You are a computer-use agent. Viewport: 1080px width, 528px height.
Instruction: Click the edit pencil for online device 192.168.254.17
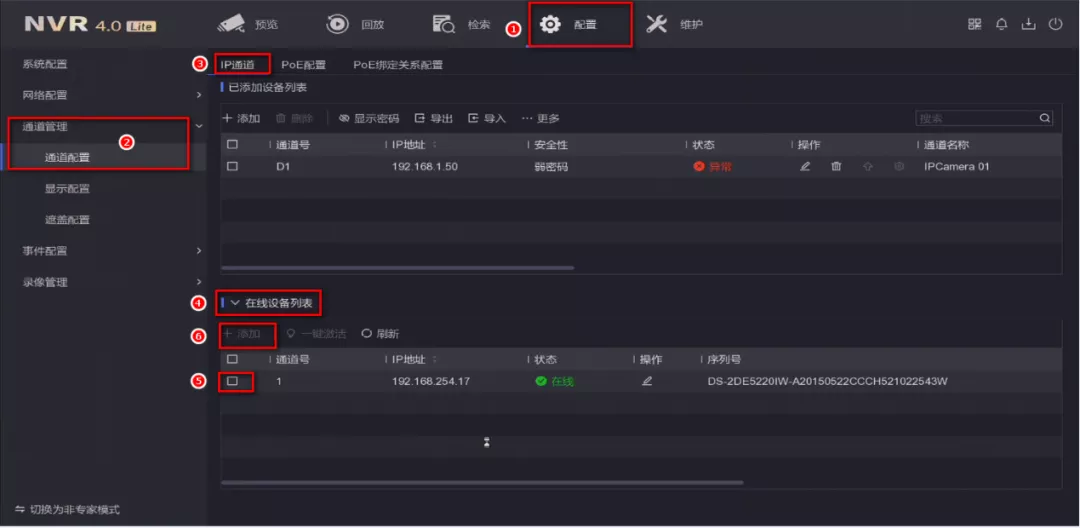click(x=647, y=382)
